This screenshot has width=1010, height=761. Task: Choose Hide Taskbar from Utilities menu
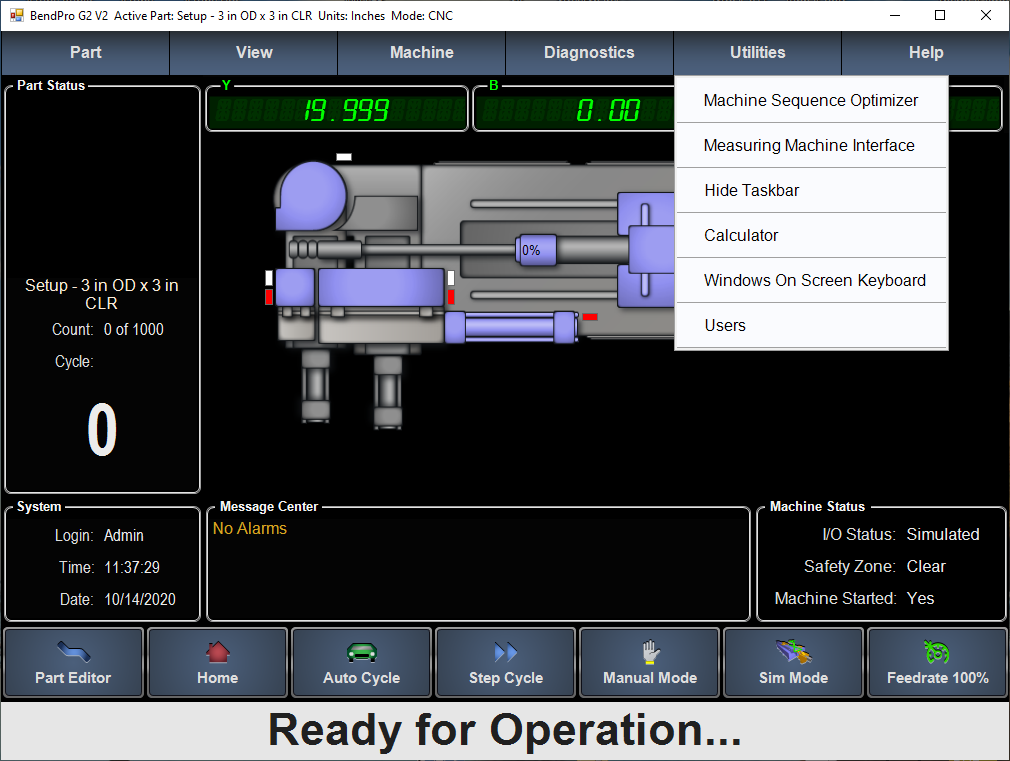pos(751,190)
